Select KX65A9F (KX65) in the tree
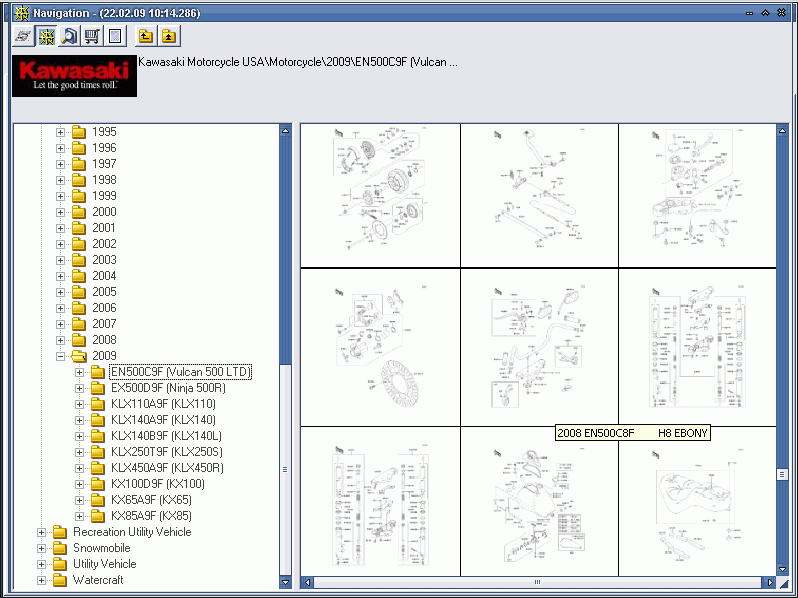Viewport: 798px width, 598px height. coord(151,500)
